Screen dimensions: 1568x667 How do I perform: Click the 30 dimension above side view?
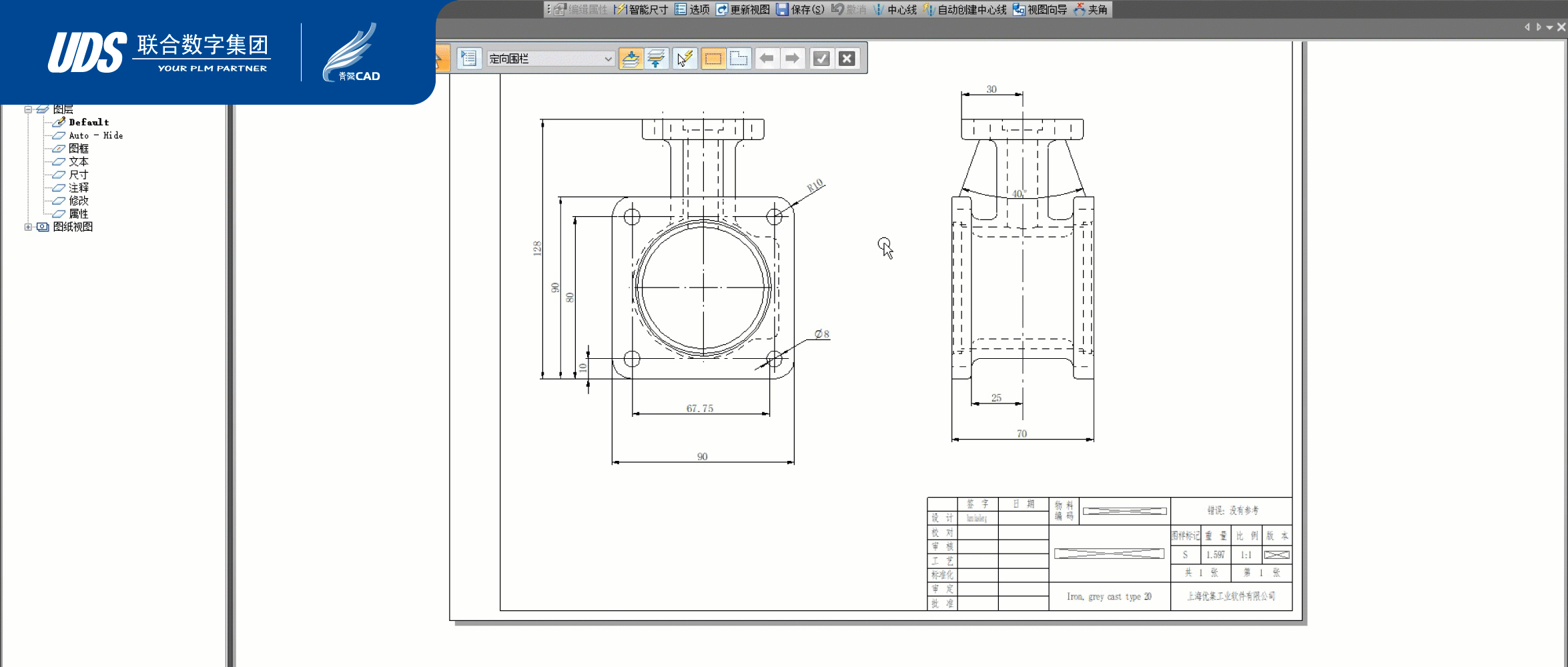pyautogui.click(x=992, y=89)
